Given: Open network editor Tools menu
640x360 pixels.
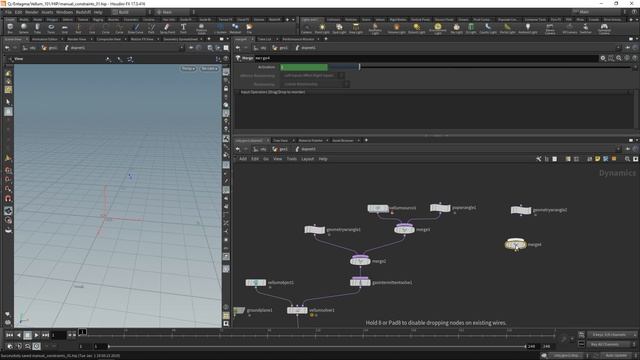Looking at the screenshot, I should coord(291,159).
